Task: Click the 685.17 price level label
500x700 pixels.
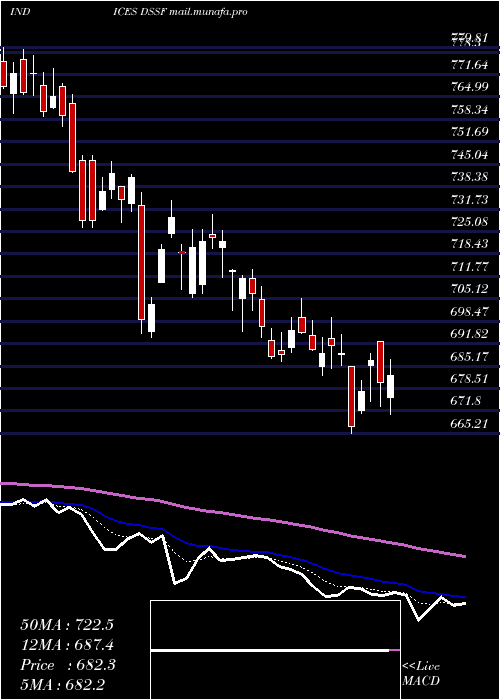Action: (x=469, y=357)
